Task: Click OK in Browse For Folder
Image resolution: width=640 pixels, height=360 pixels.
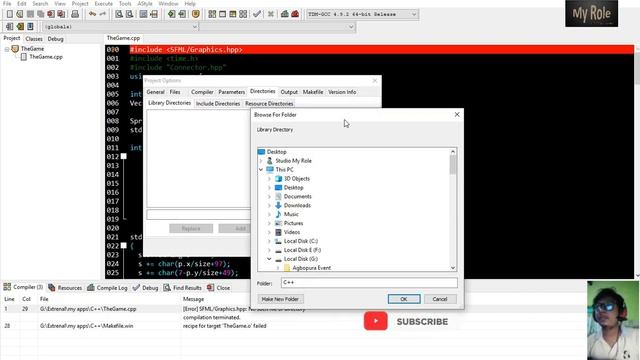Action: coord(404,299)
